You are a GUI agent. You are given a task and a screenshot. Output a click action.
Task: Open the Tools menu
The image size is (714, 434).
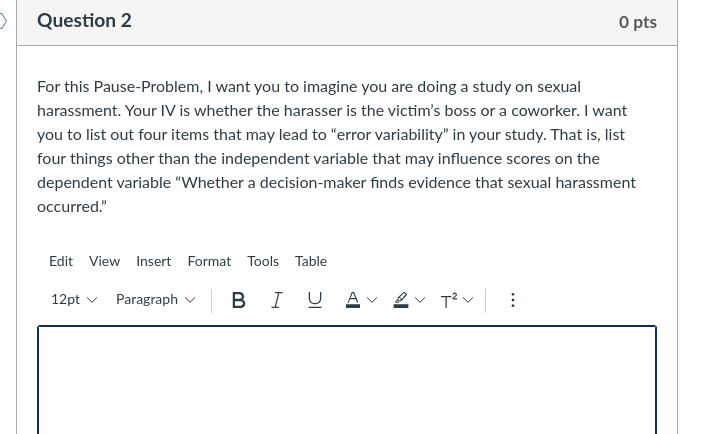[263, 261]
